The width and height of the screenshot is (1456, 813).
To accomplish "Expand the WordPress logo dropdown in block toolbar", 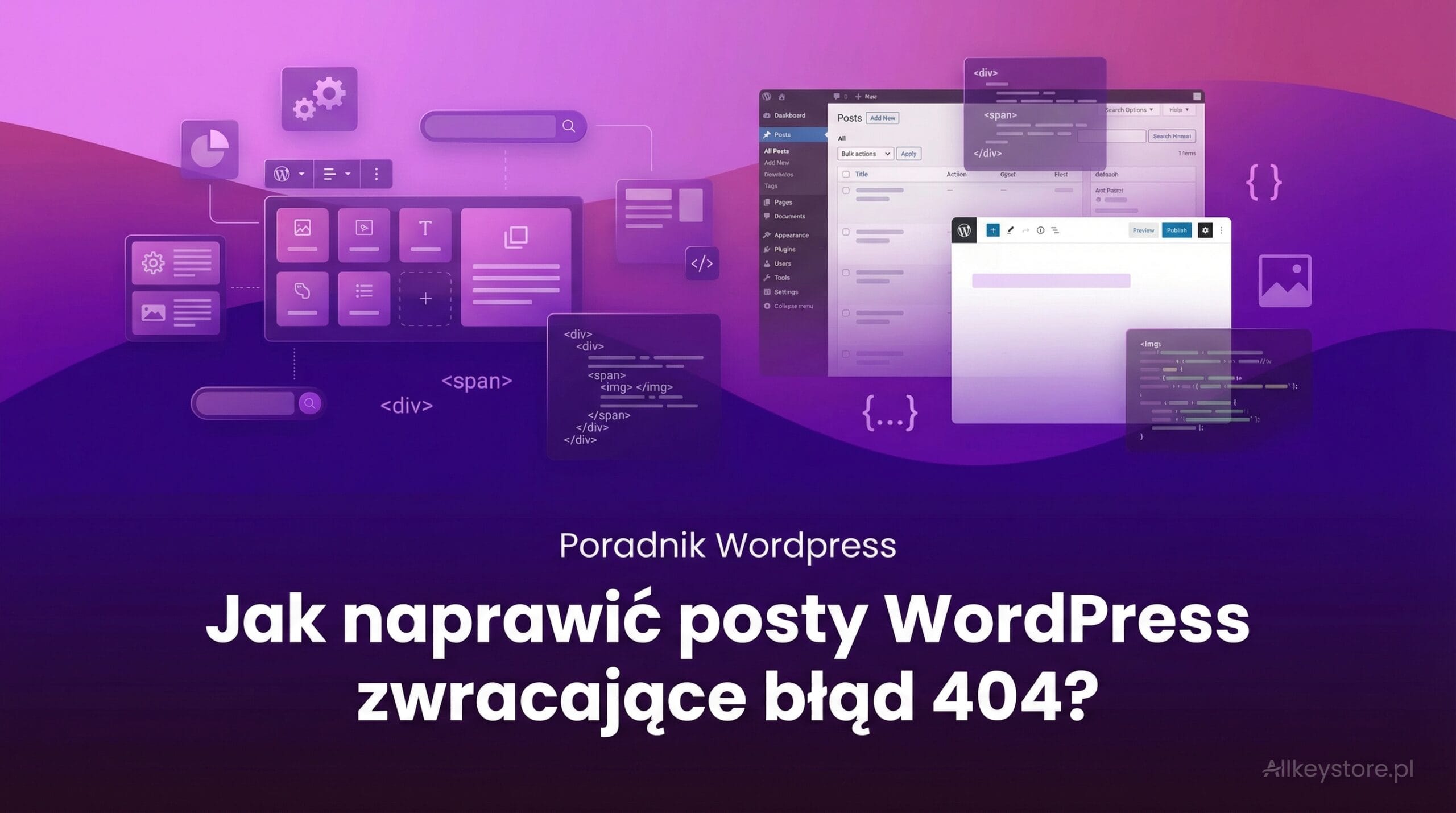I will [x=289, y=174].
